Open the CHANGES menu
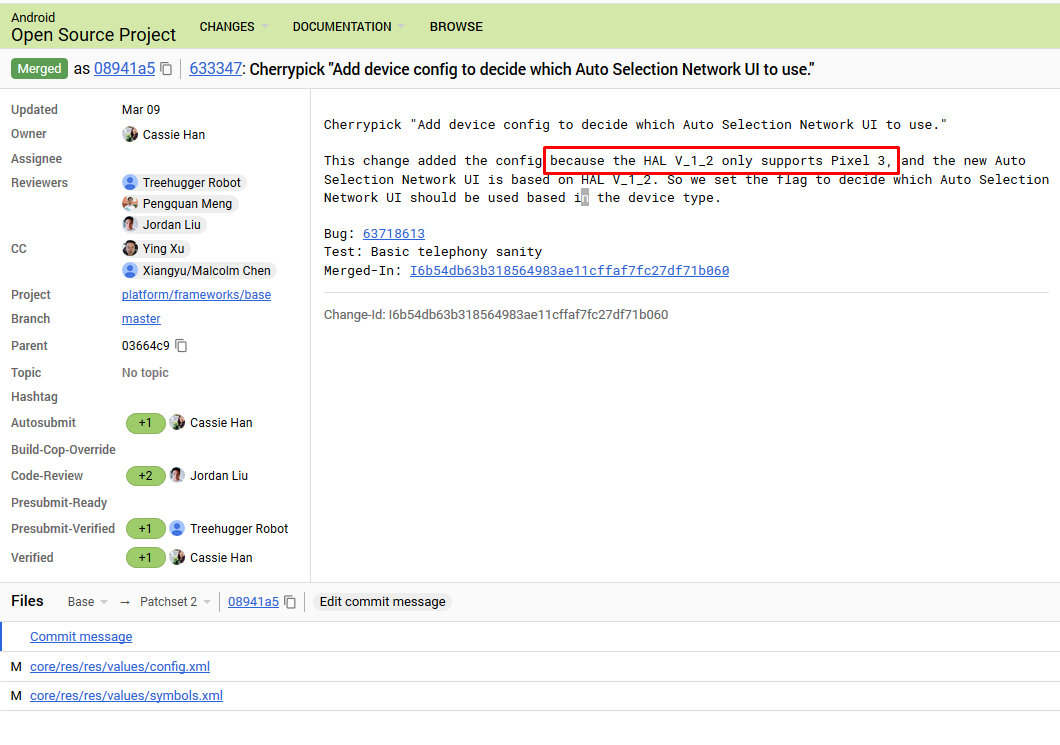The width and height of the screenshot is (1060, 745). [x=233, y=27]
